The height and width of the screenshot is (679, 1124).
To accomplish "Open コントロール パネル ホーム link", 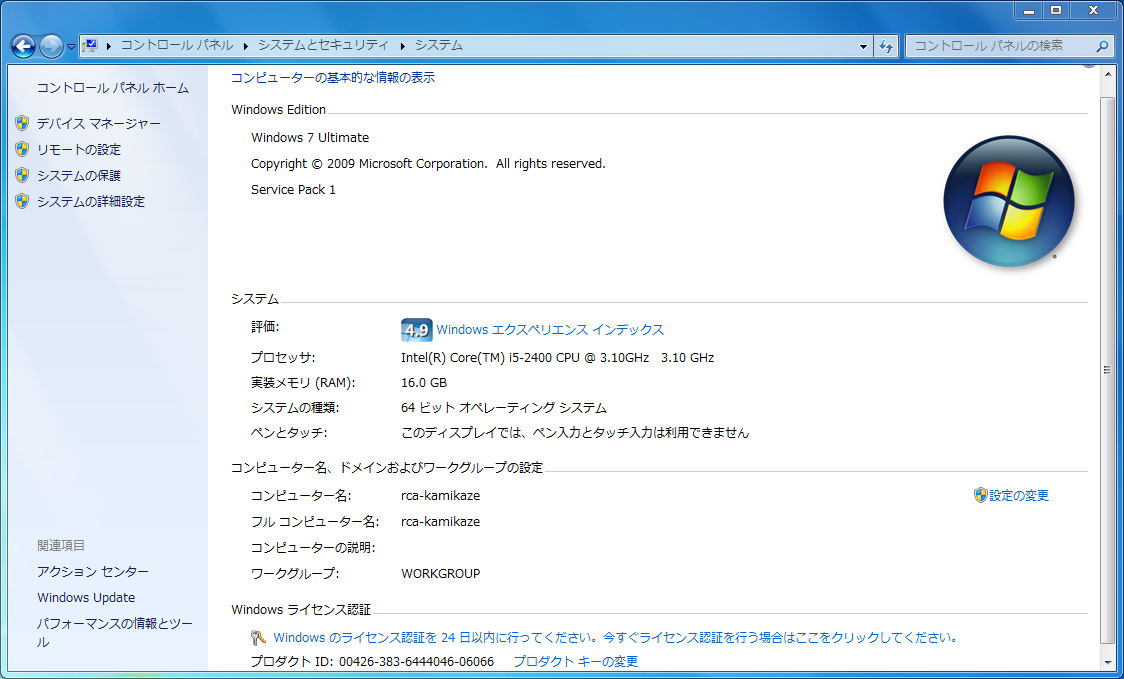I will 113,88.
